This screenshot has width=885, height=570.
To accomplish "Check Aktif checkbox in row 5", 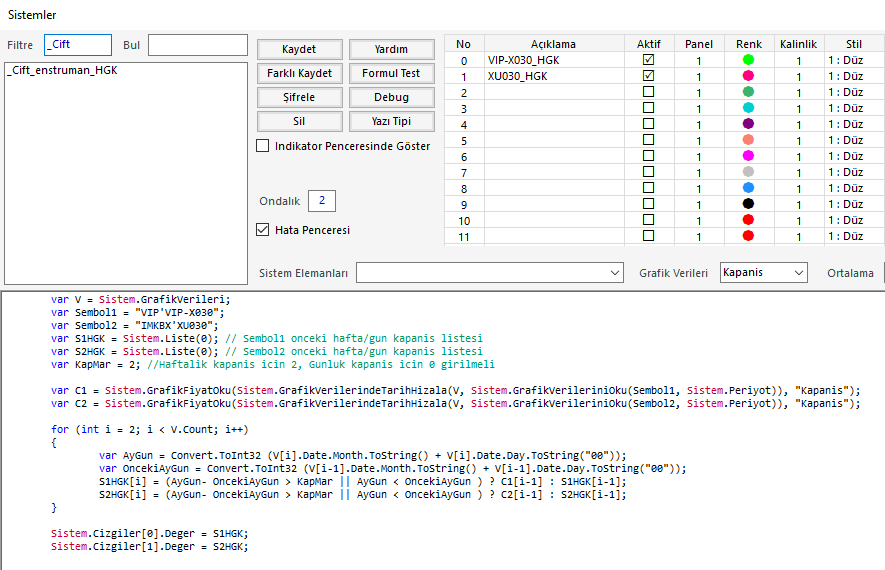I will tap(649, 139).
